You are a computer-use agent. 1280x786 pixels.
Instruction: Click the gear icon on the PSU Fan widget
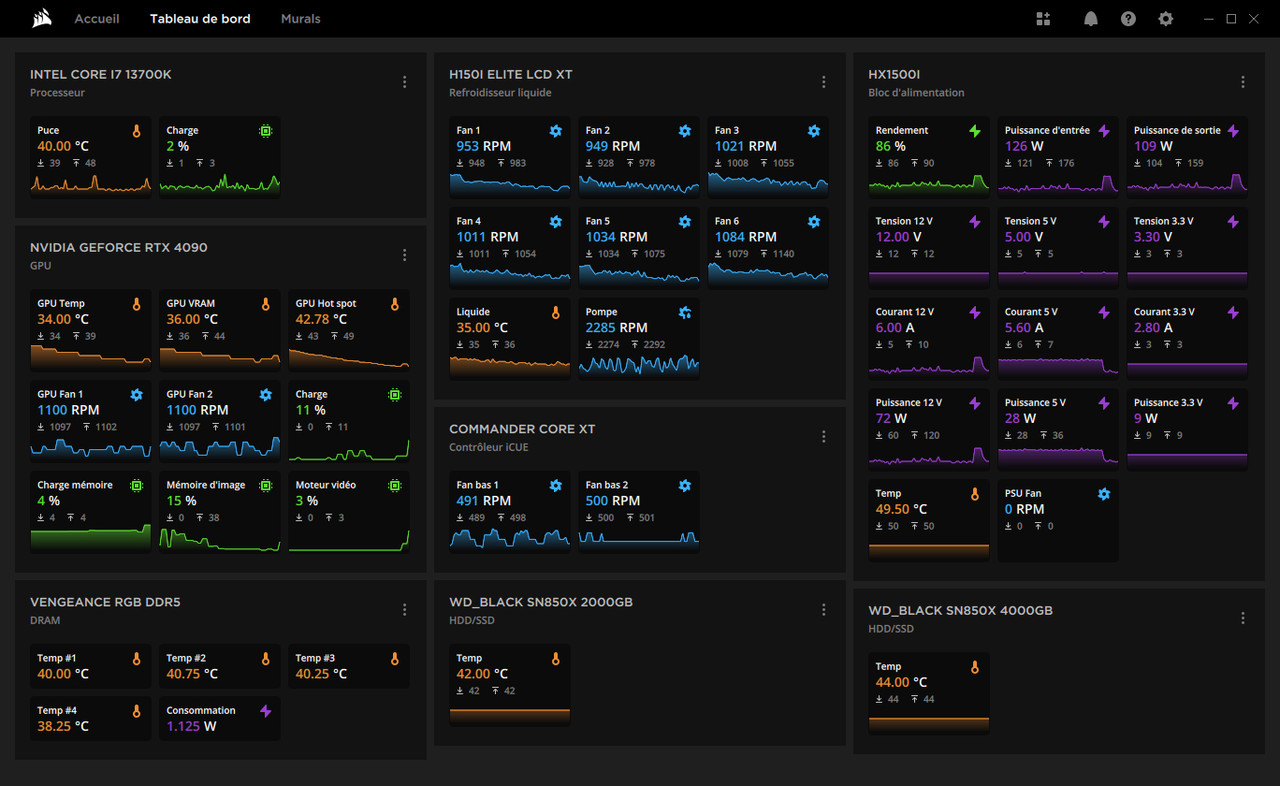tap(1103, 493)
